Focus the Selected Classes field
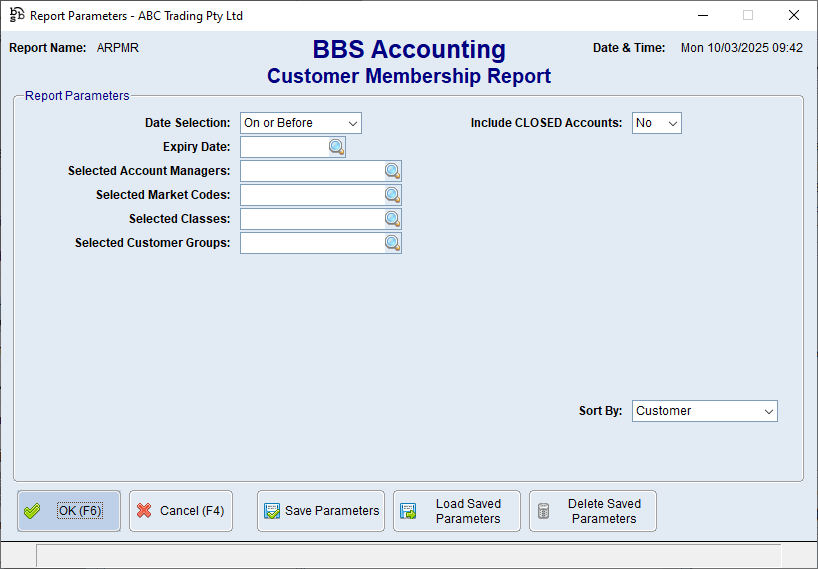Image resolution: width=818 pixels, height=569 pixels. [312, 219]
